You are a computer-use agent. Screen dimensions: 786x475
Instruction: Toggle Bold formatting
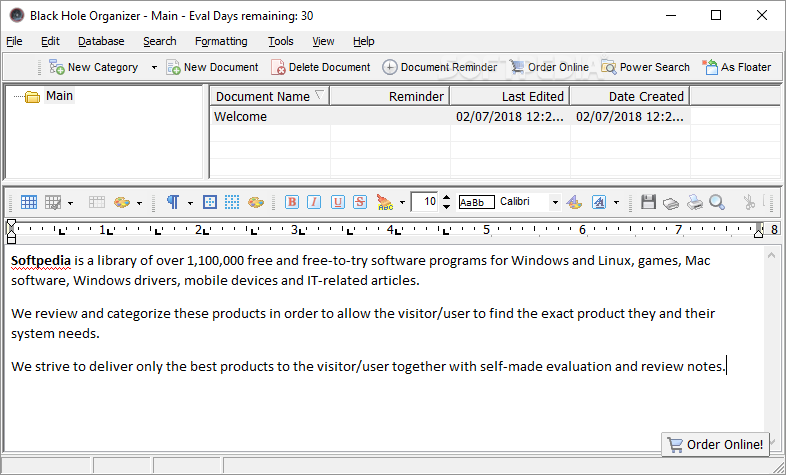click(x=292, y=202)
